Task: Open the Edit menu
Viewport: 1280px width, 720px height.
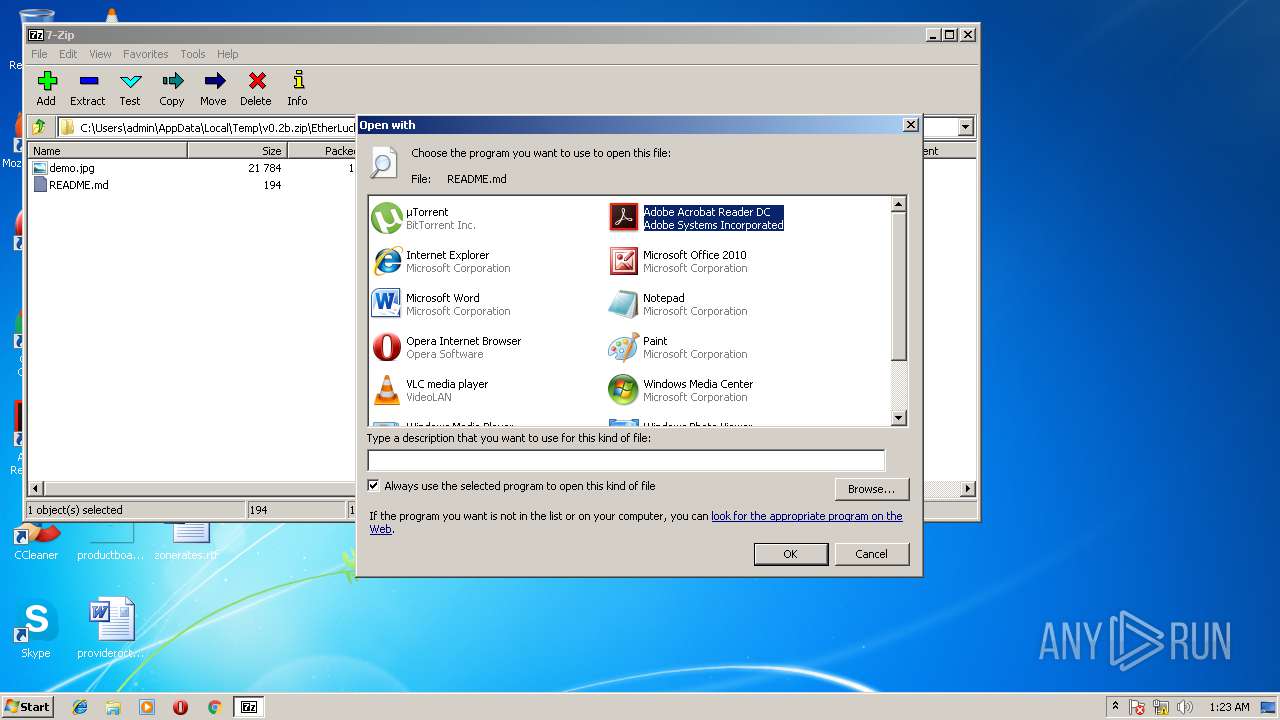Action: [68, 54]
